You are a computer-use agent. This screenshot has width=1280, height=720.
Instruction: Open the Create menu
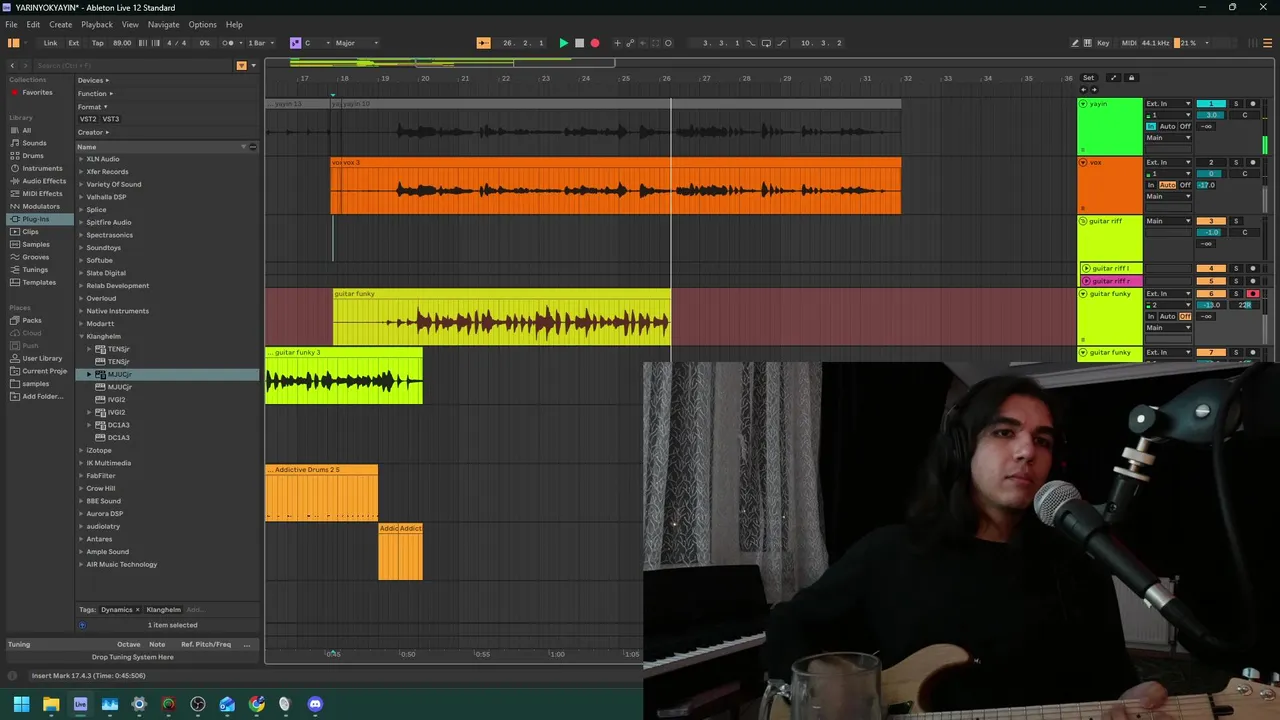point(60,24)
